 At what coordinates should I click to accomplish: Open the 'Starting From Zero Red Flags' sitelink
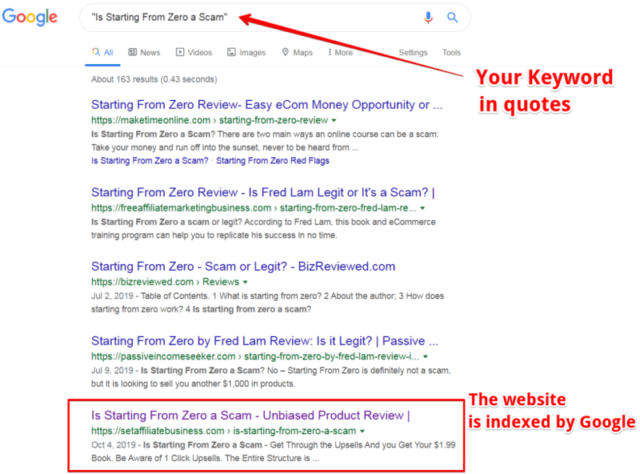273,160
